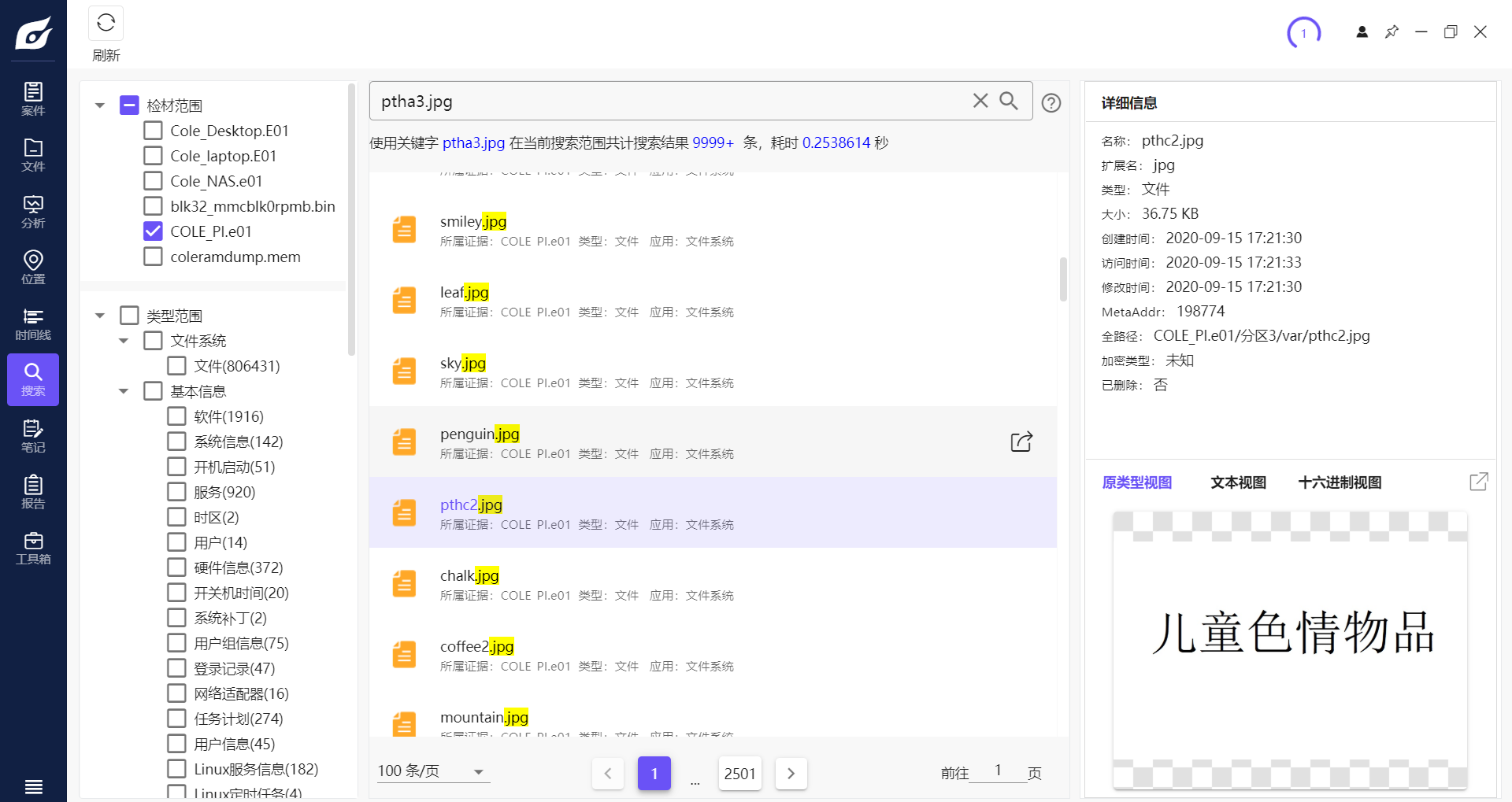Viewport: 1512px width, 802px height.
Task: Open the 工具箱 (Toolbox) from the sidebar
Action: [33, 549]
